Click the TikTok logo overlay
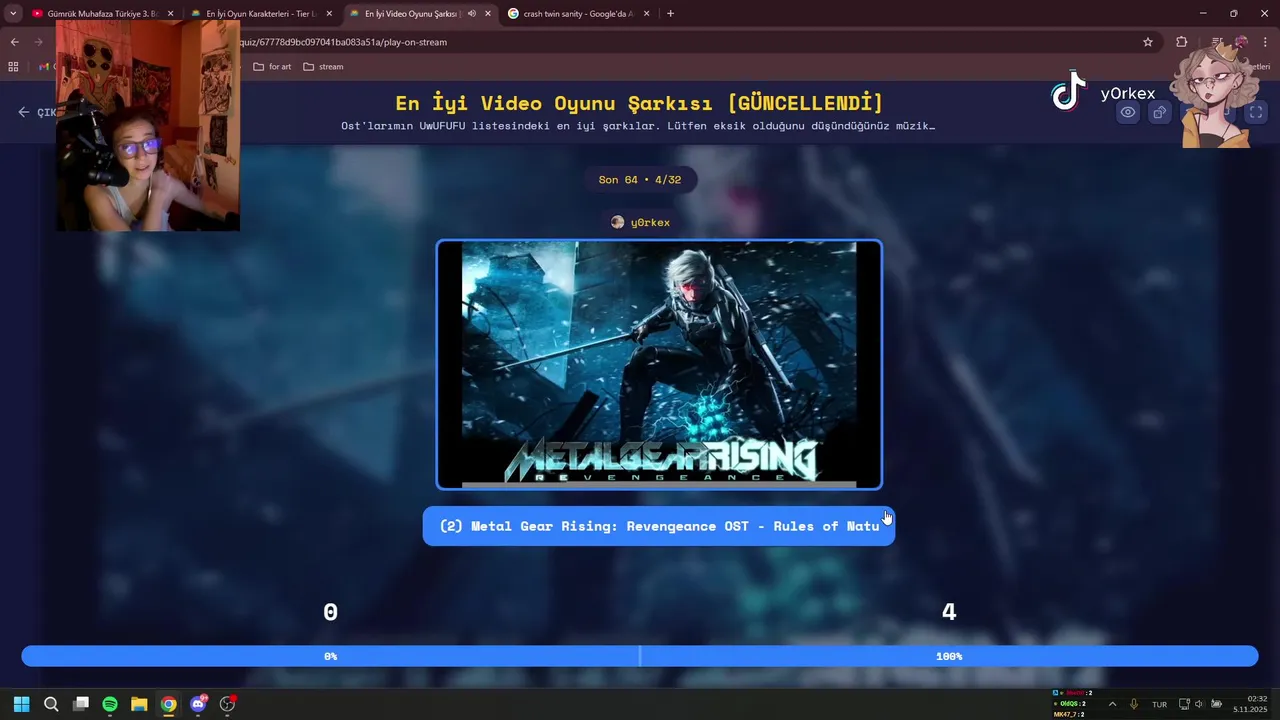Image resolution: width=1280 pixels, height=720 pixels. pos(1068,91)
